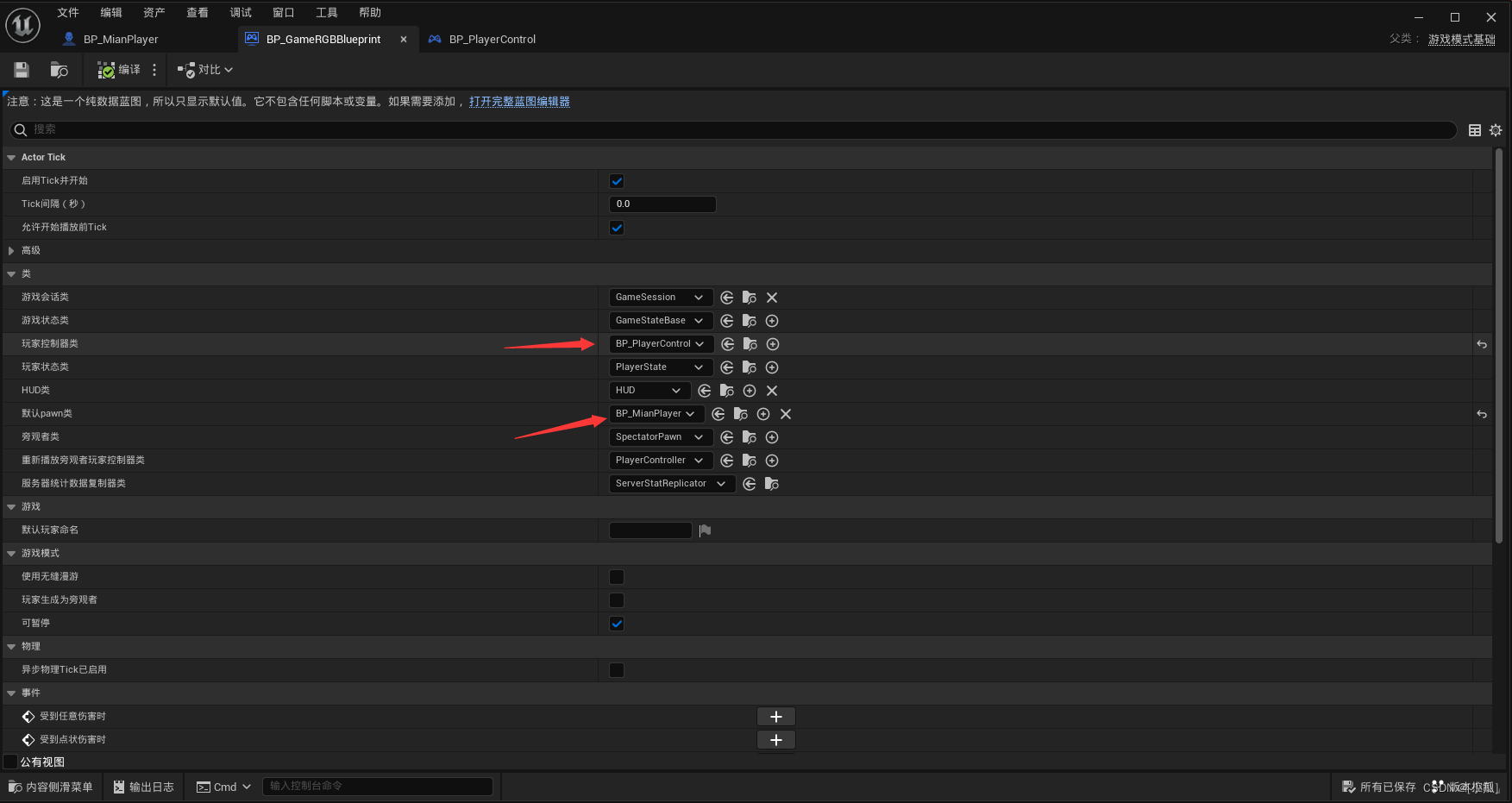
Task: Use selected asset arrow for 默认pawn类
Action: 718,414
